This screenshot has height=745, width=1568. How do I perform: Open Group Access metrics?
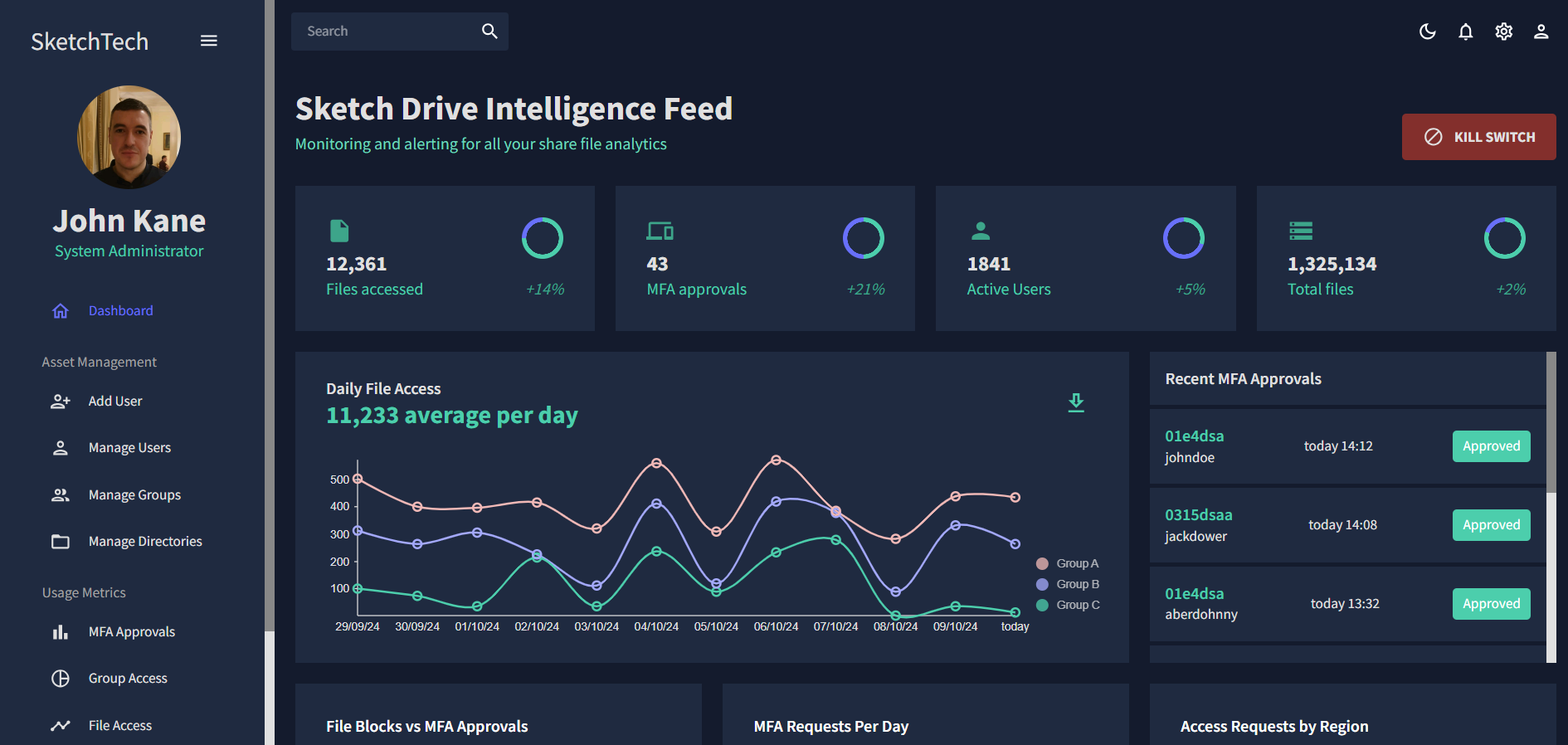click(128, 679)
